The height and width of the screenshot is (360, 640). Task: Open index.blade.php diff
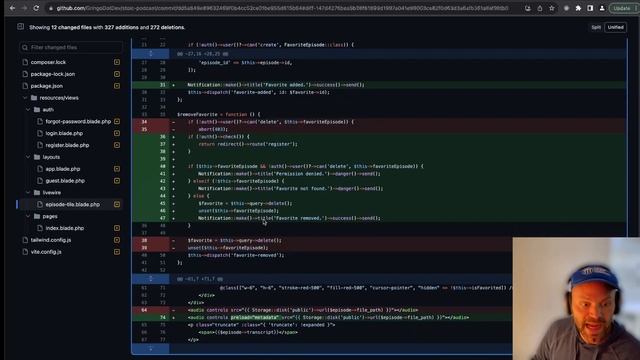[x=64, y=228]
